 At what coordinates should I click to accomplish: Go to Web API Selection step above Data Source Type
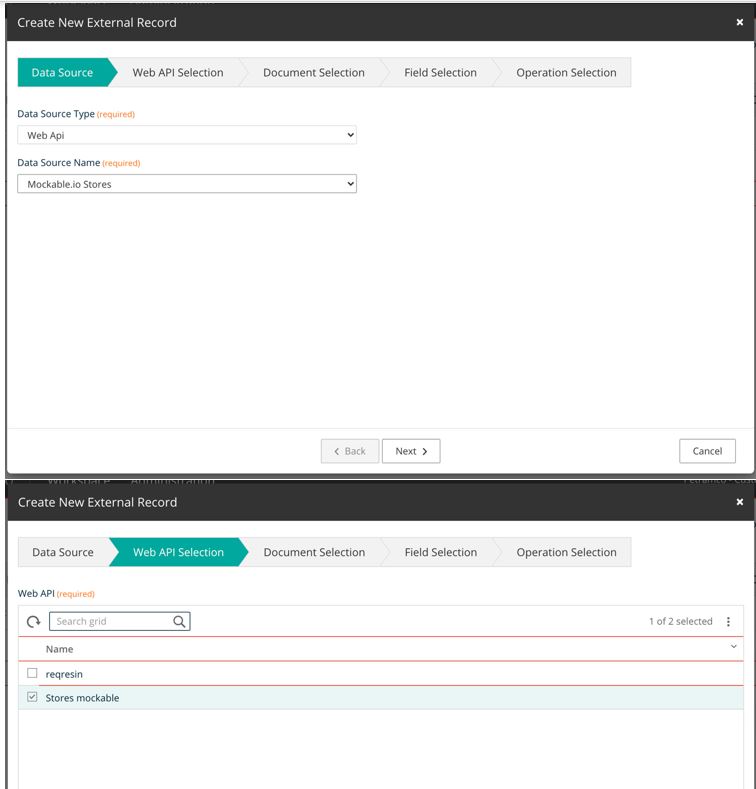click(x=178, y=73)
